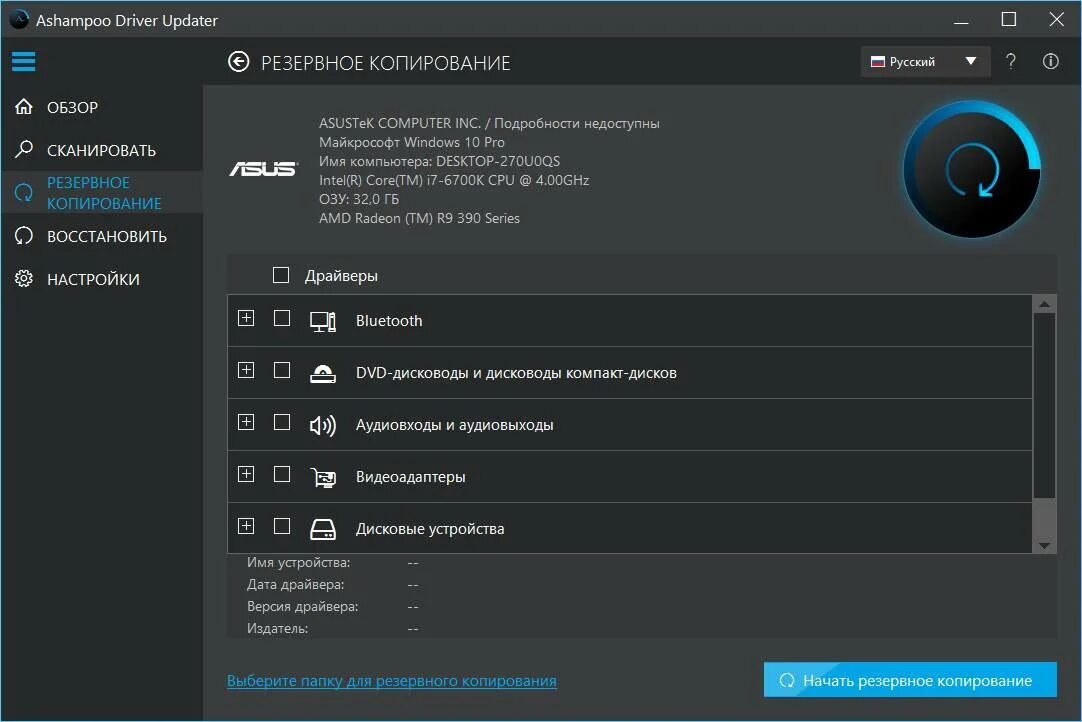Check the Bluetooth checkbox
This screenshot has width=1082, height=722.
[282, 318]
